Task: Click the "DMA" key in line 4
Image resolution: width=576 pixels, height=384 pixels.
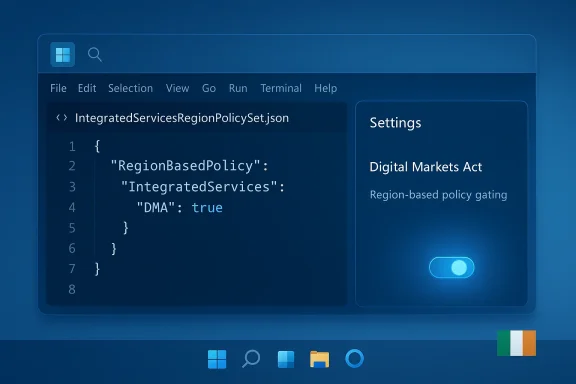Action: [x=156, y=208]
